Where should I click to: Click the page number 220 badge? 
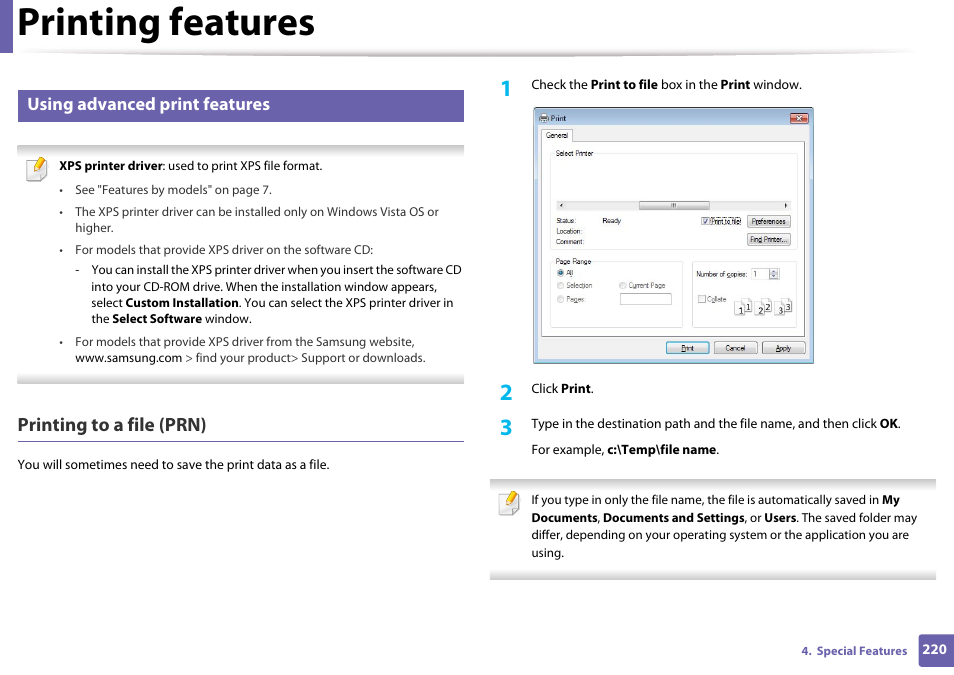click(935, 649)
